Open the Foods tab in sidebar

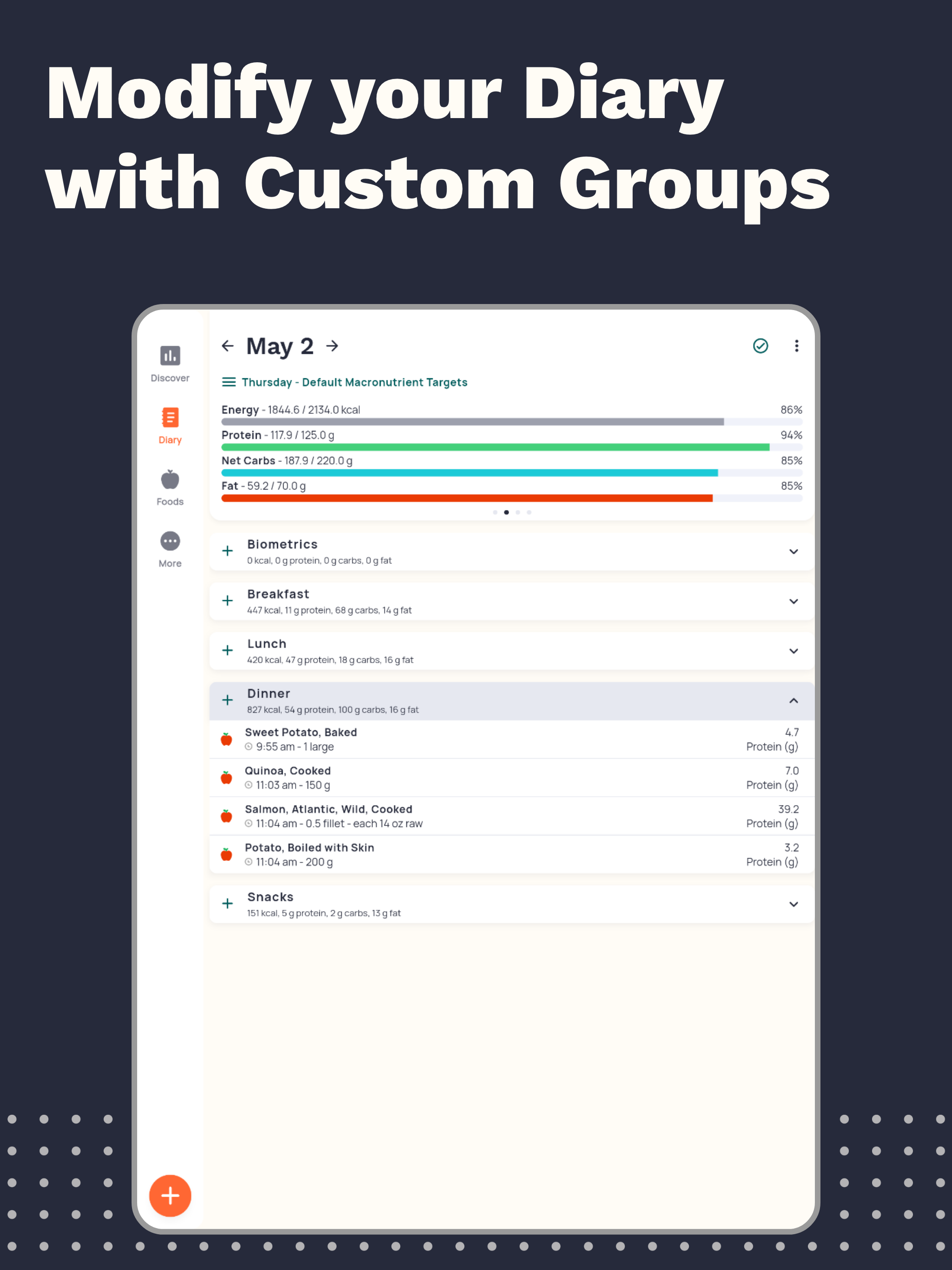170,488
